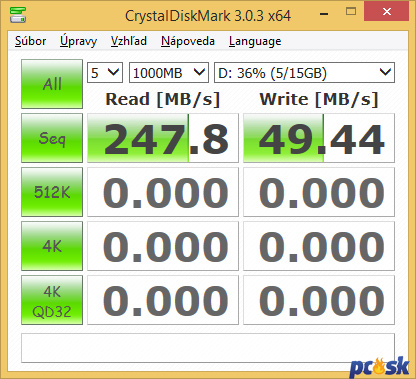This screenshot has height=379, width=416.
Task: Click the empty comment text field at bottom
Action: click(x=208, y=348)
